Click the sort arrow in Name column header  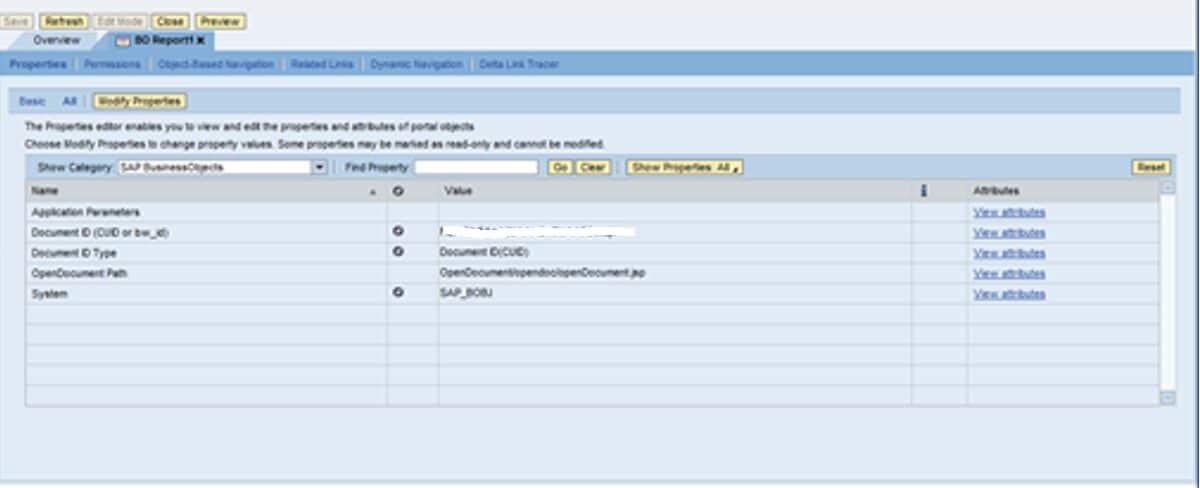374,191
